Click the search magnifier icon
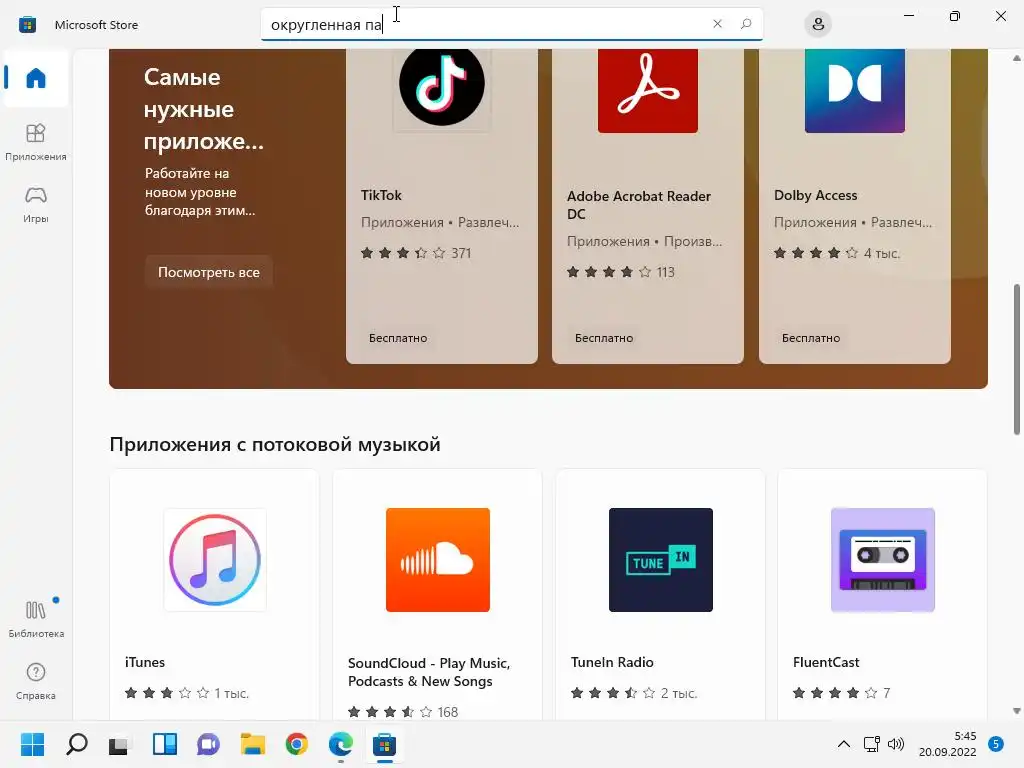This screenshot has width=1024, height=768. pyautogui.click(x=746, y=24)
